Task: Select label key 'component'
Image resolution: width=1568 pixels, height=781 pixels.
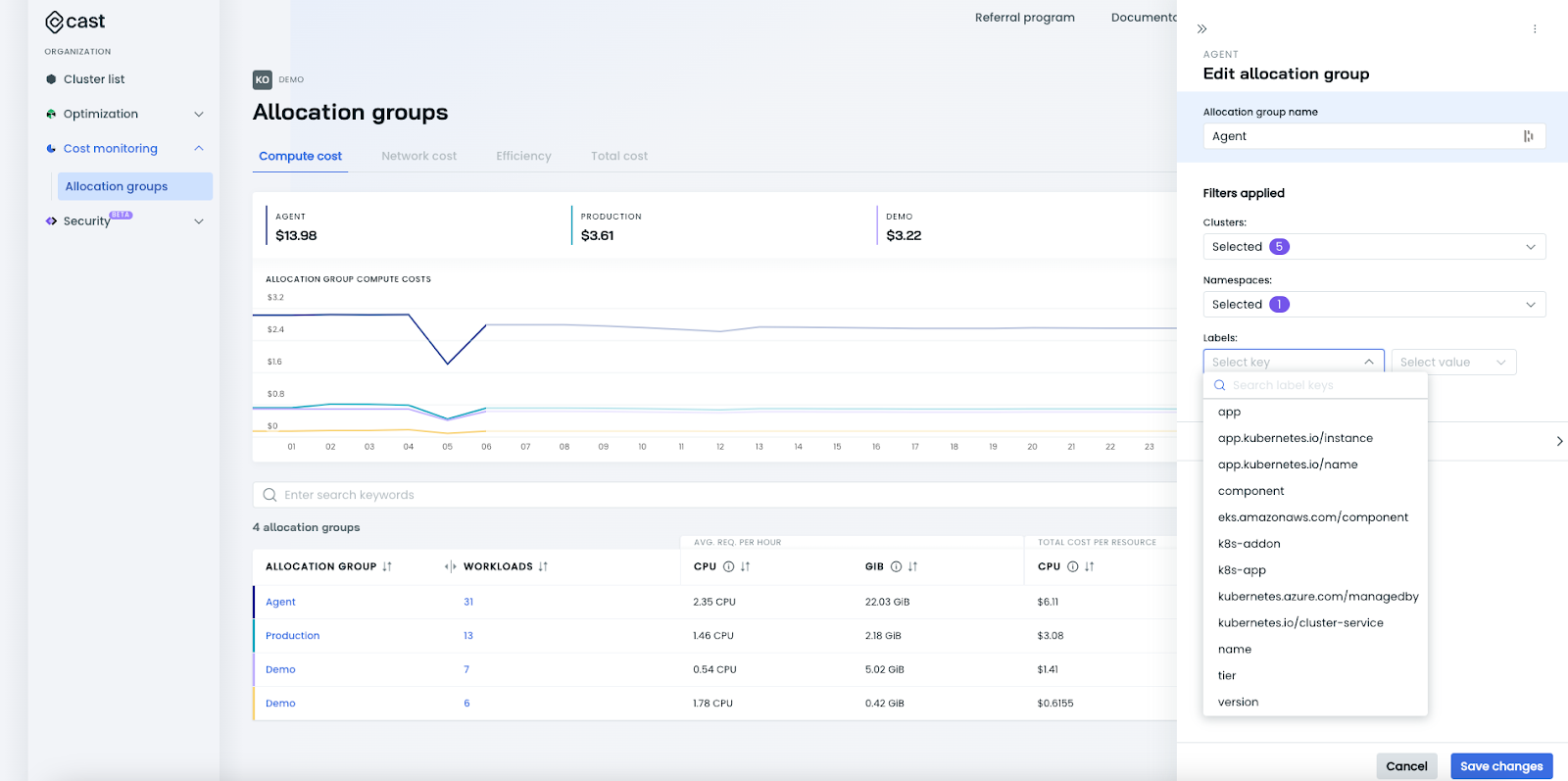Action: click(x=1315, y=491)
